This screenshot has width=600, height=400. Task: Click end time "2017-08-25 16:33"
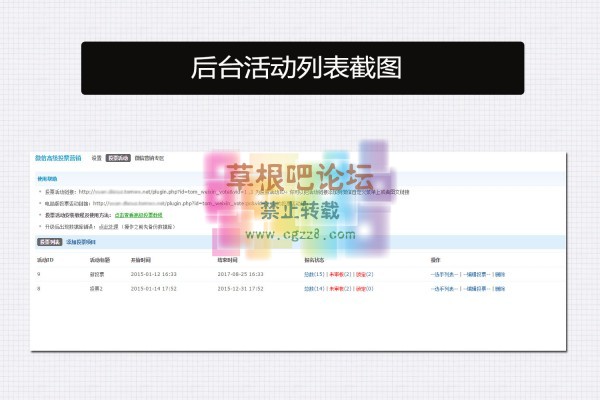click(x=240, y=274)
